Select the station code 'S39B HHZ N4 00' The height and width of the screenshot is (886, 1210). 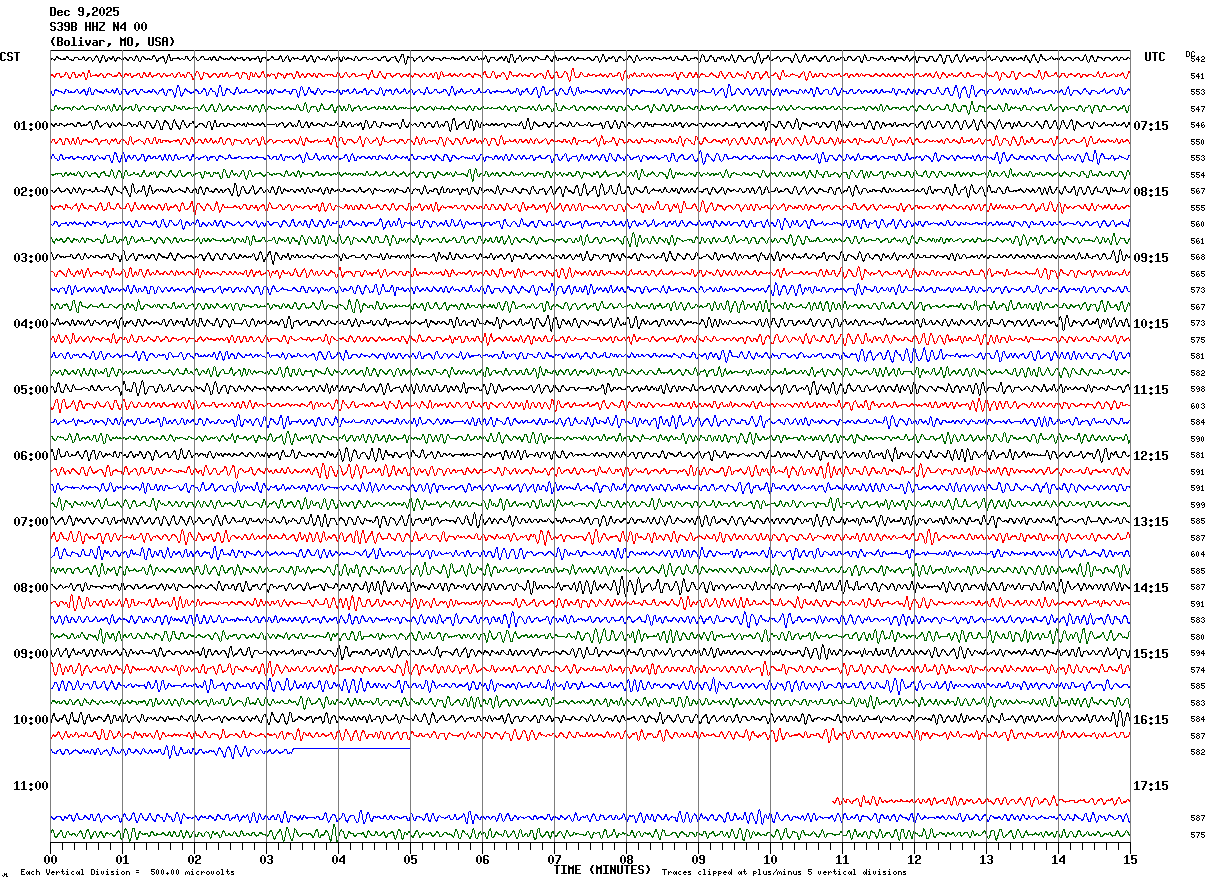(98, 27)
